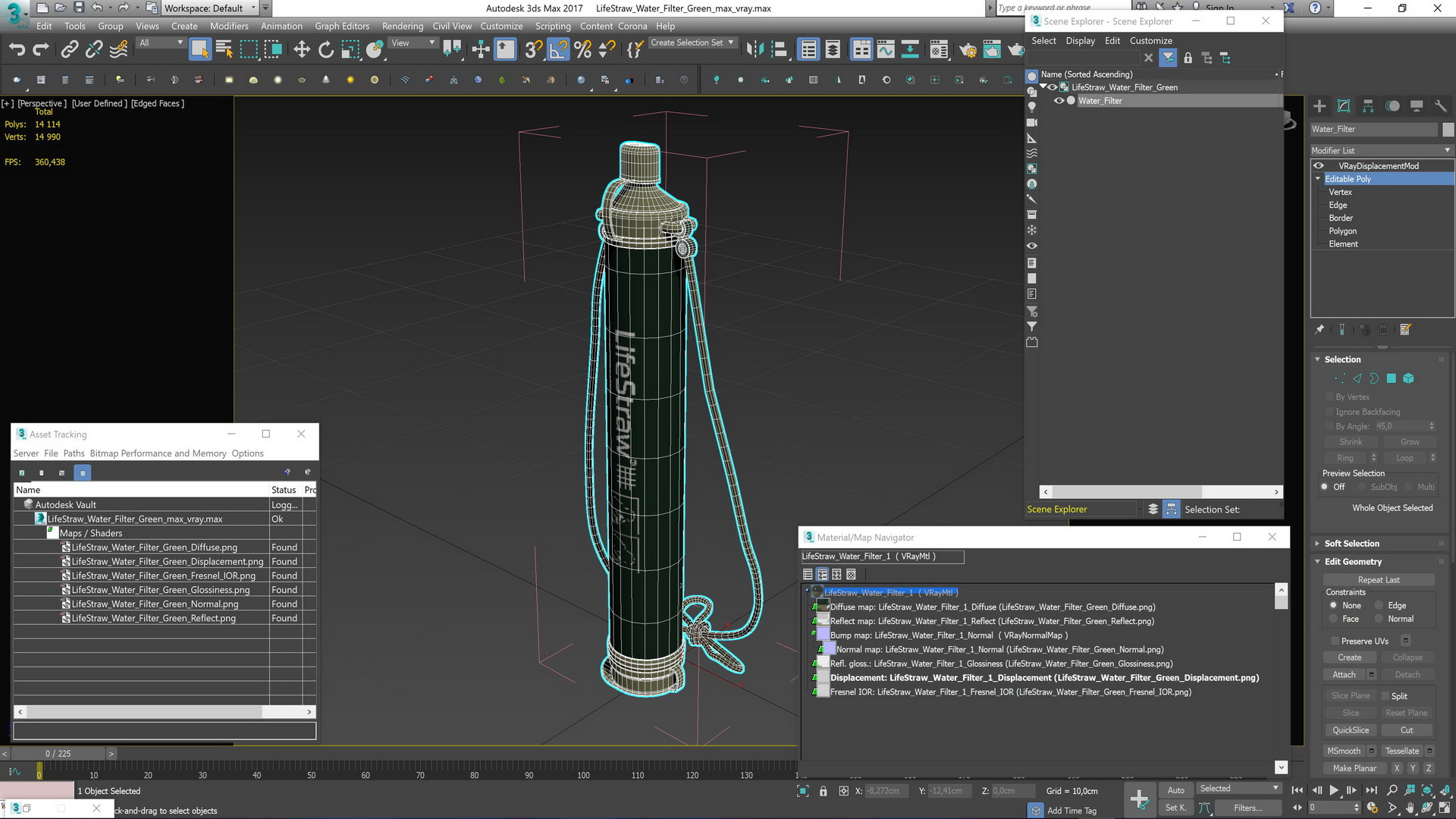Screen dimensions: 1456x819
Task: Activate the Select Object tool
Action: 199,50
